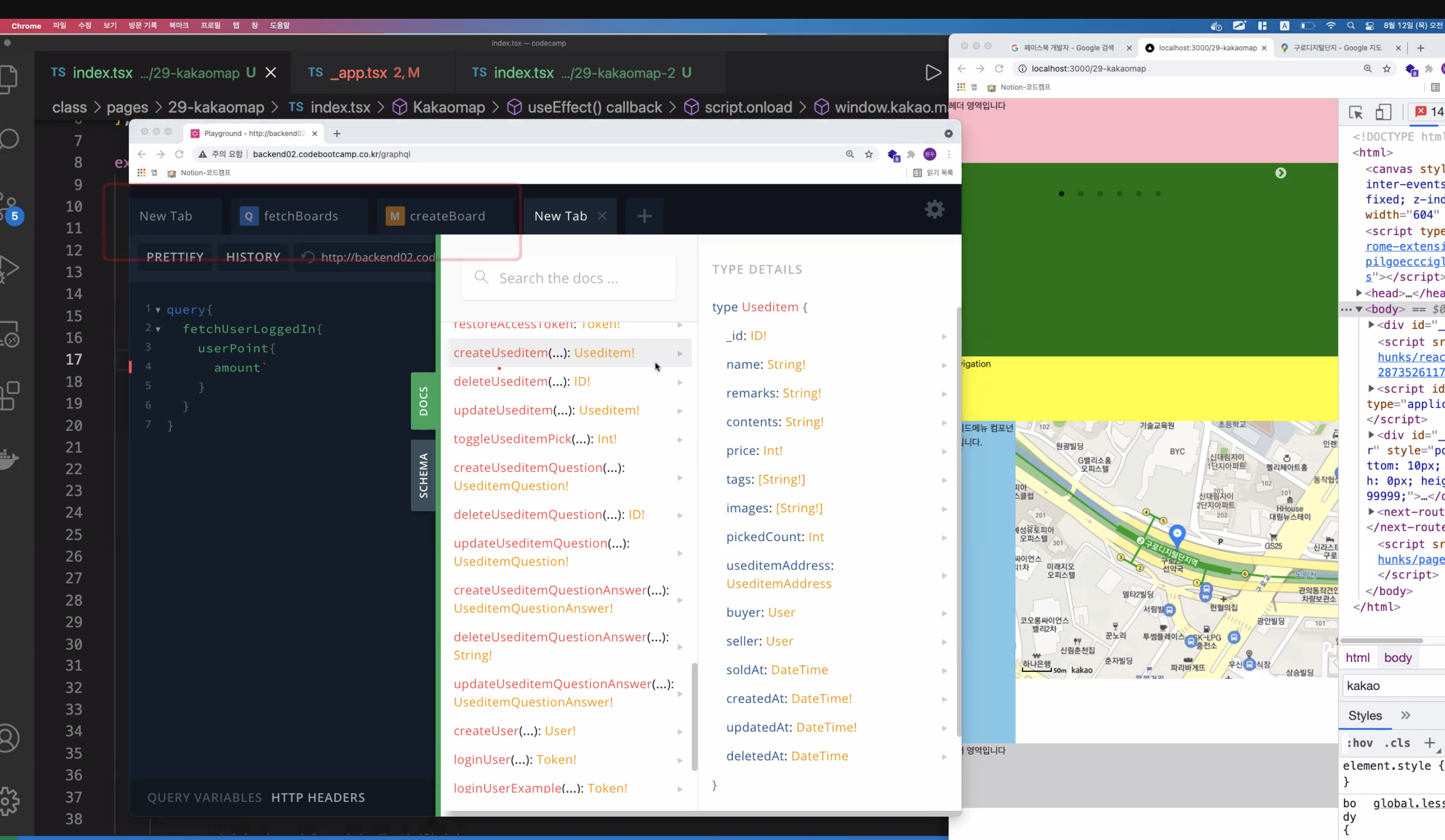Click the VS Code run play icon
The image size is (1445, 840).
click(933, 73)
